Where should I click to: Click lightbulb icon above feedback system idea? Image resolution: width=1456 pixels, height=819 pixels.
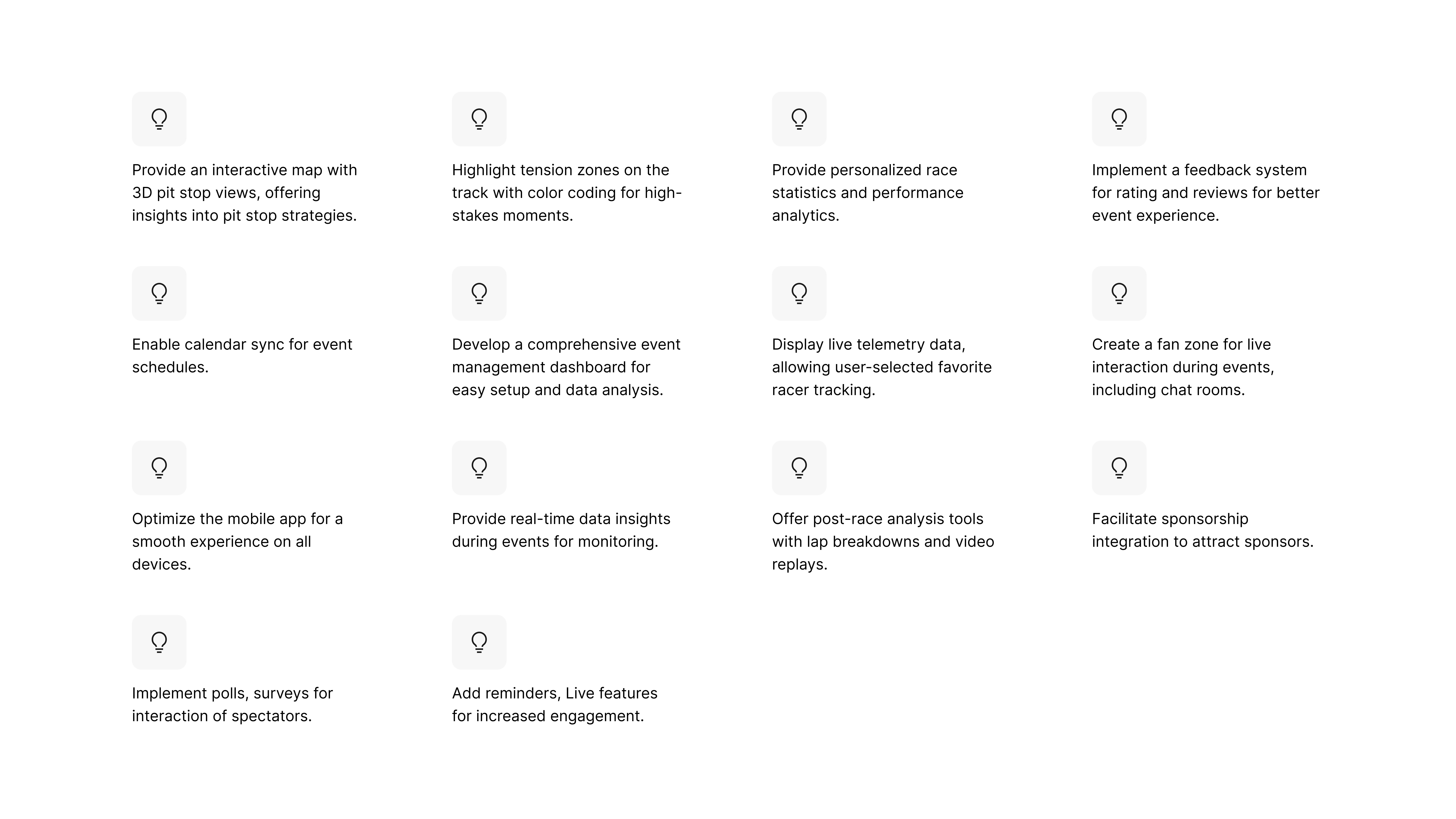coord(1119,119)
